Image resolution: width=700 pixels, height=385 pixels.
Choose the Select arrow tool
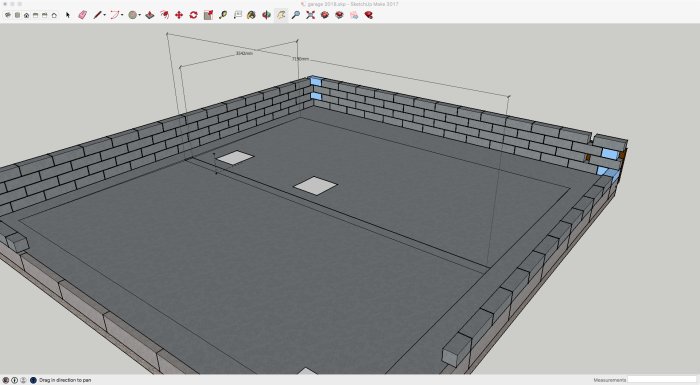click(68, 15)
